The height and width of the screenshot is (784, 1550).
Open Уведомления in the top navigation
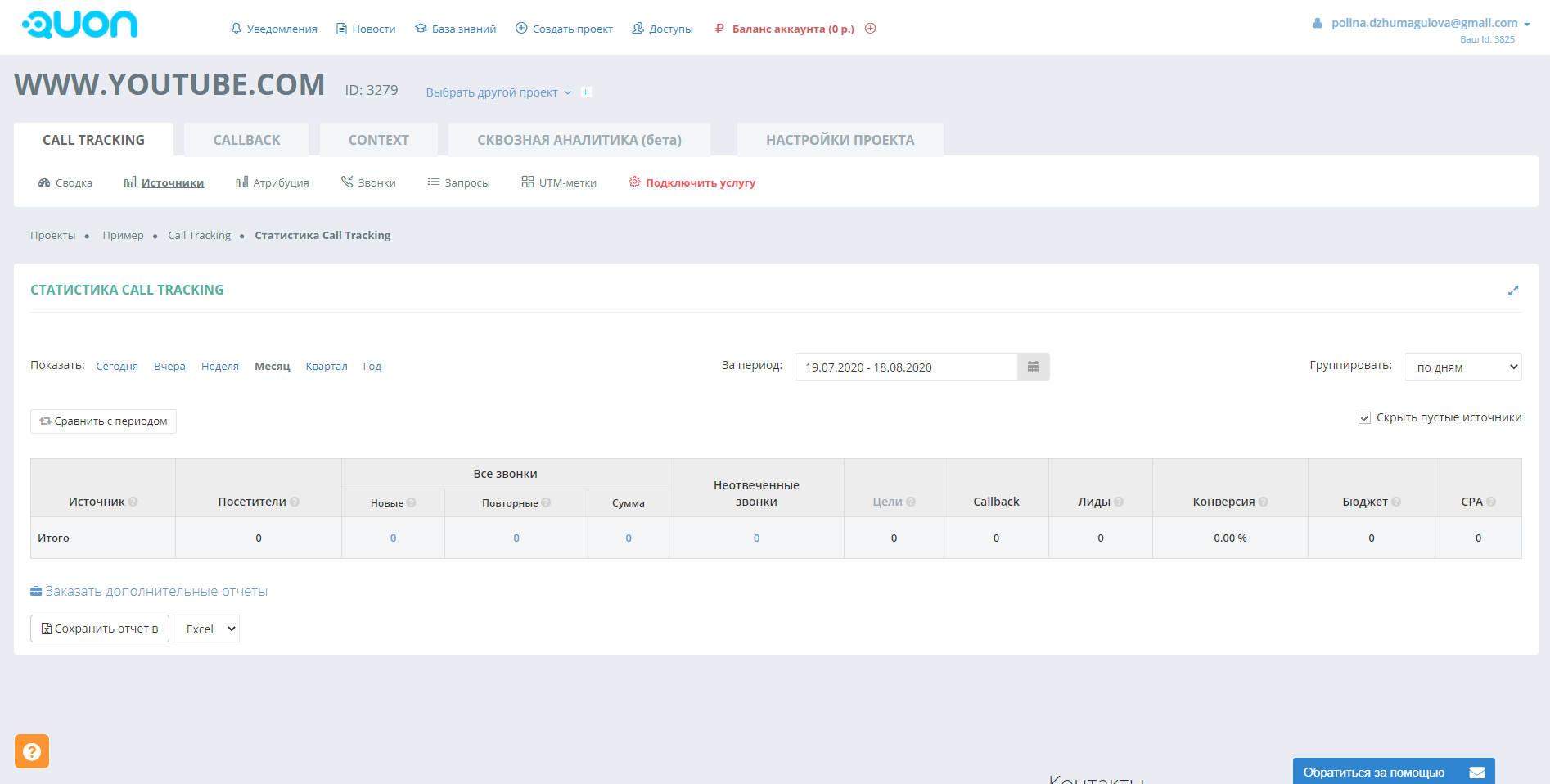(x=274, y=29)
